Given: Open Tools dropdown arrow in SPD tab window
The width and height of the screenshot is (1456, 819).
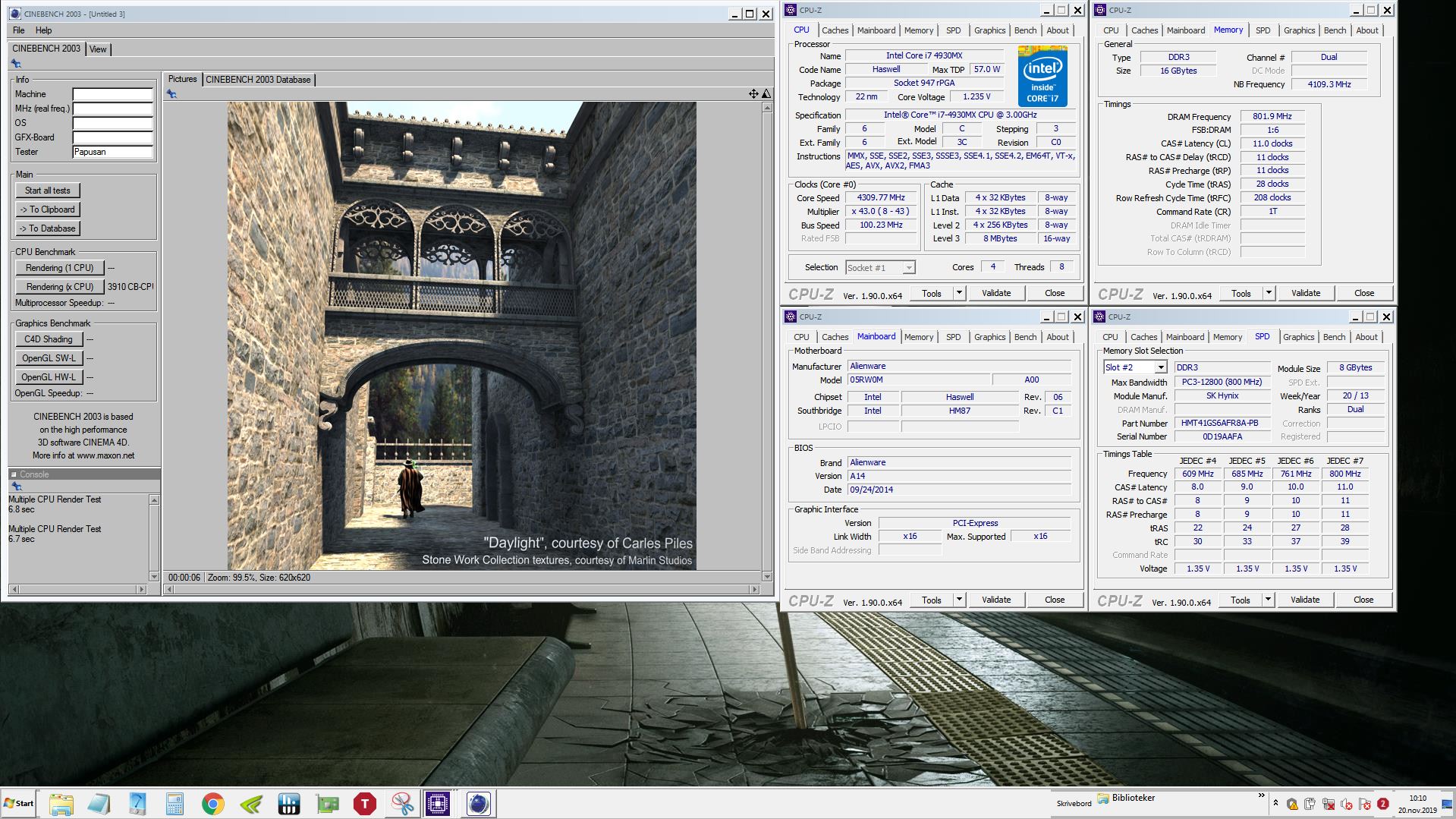Looking at the screenshot, I should pyautogui.click(x=1267, y=600).
